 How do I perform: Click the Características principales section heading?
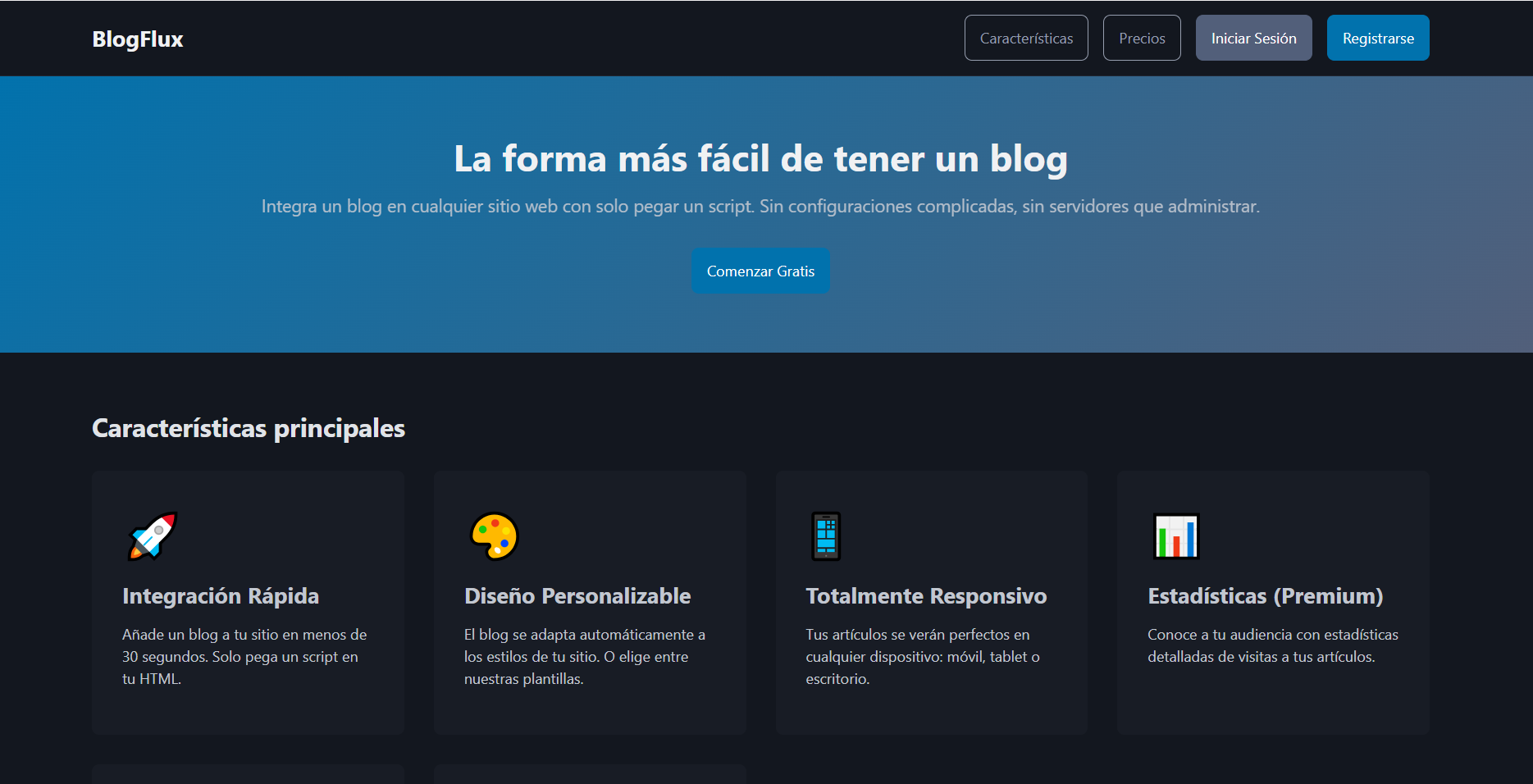(x=249, y=428)
